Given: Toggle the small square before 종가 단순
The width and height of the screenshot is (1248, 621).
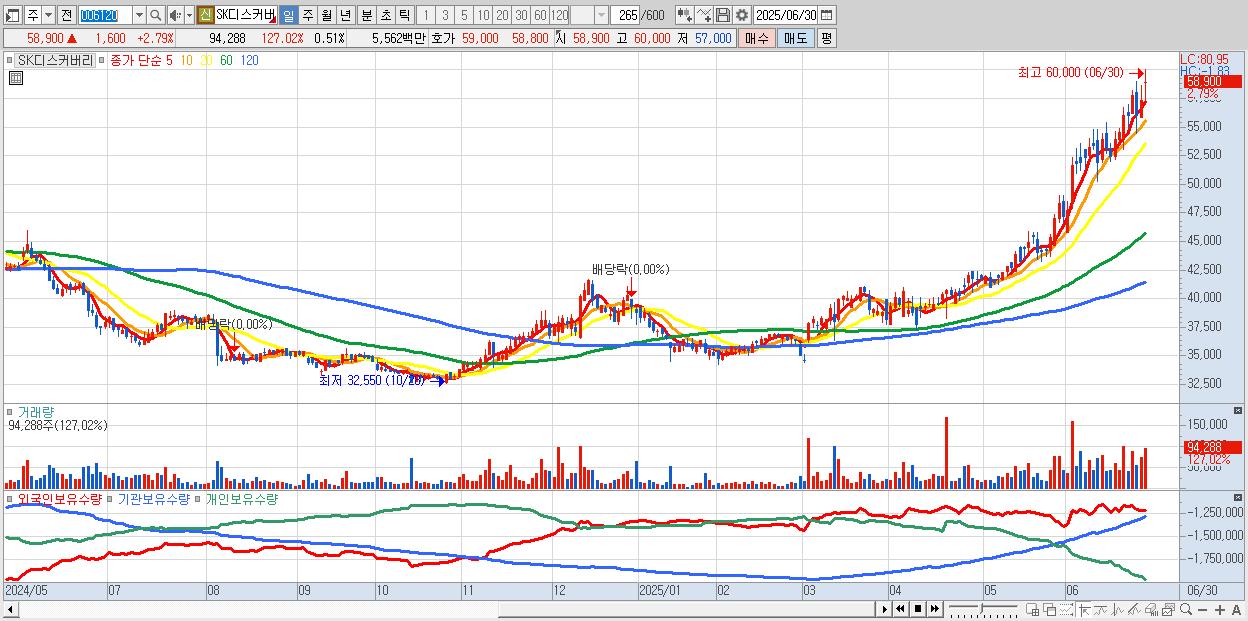Looking at the screenshot, I should tap(102, 60).
